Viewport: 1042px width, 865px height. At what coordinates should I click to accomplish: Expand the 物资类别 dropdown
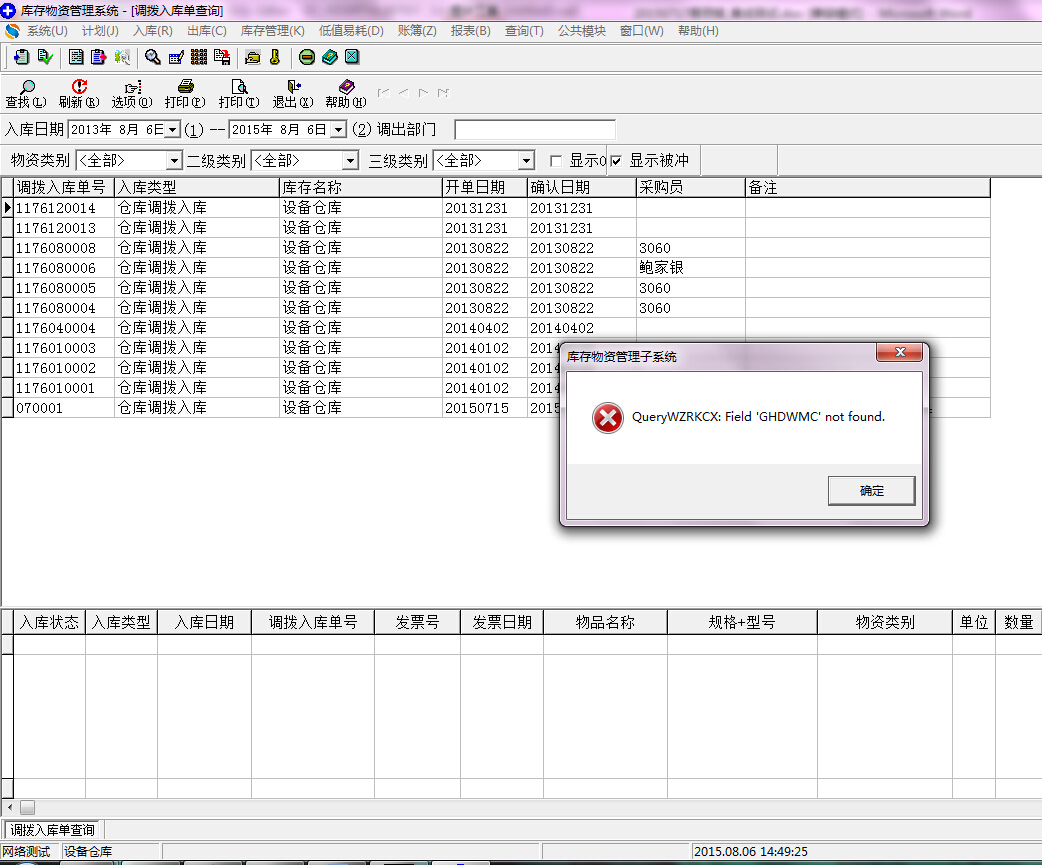[x=174, y=161]
